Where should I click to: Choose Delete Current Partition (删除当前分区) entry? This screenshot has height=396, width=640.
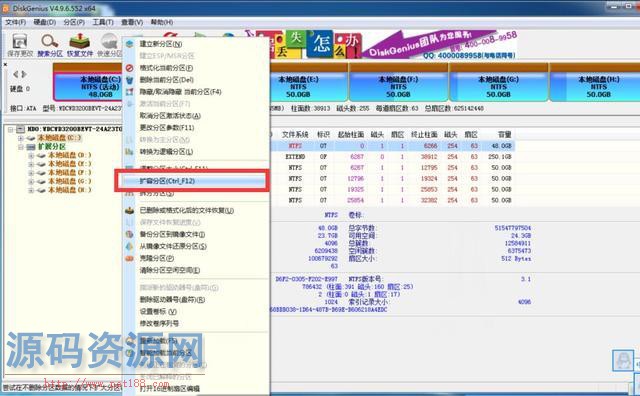tap(166, 80)
